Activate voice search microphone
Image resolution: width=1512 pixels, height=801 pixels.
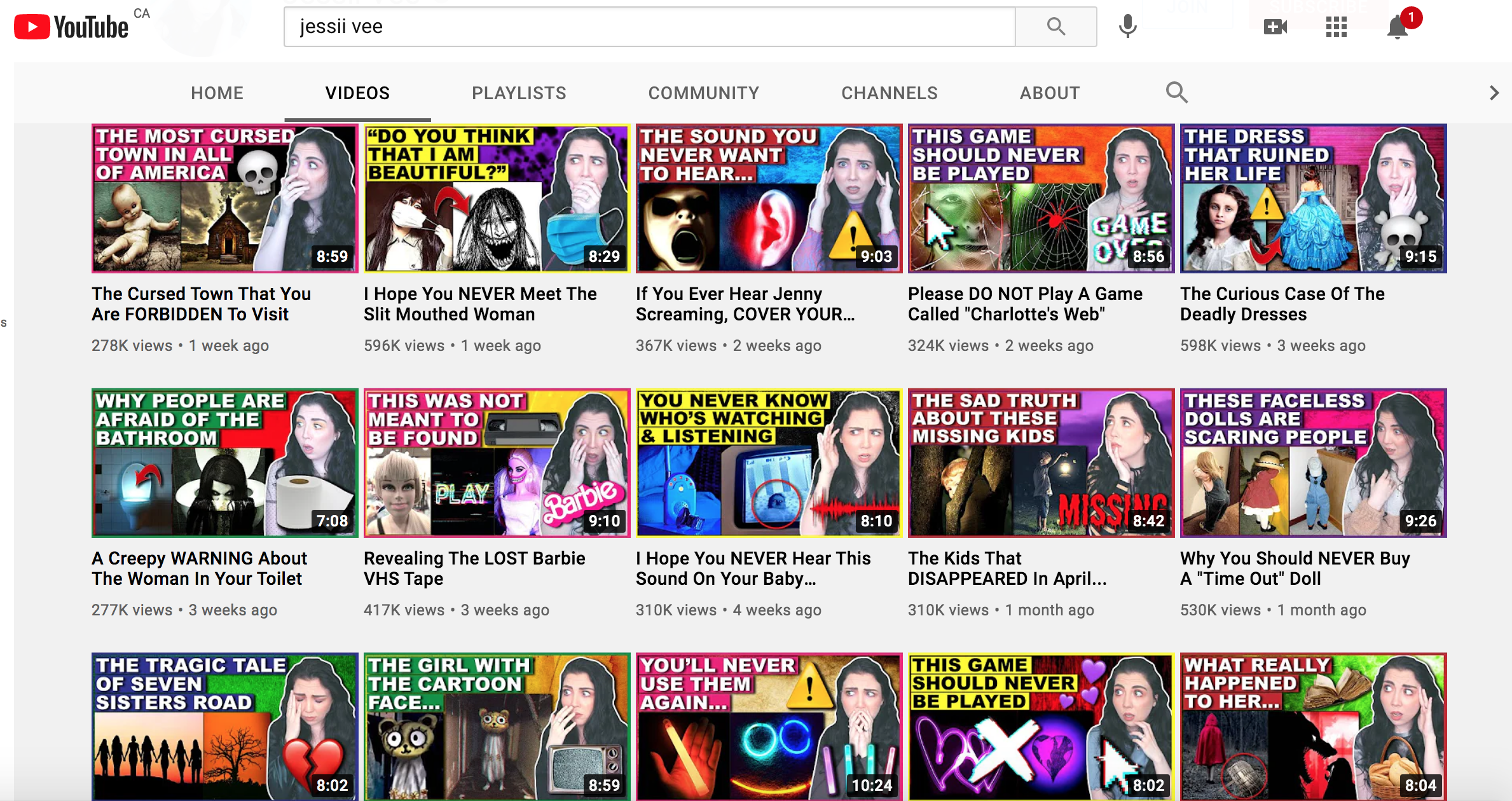(x=1127, y=27)
